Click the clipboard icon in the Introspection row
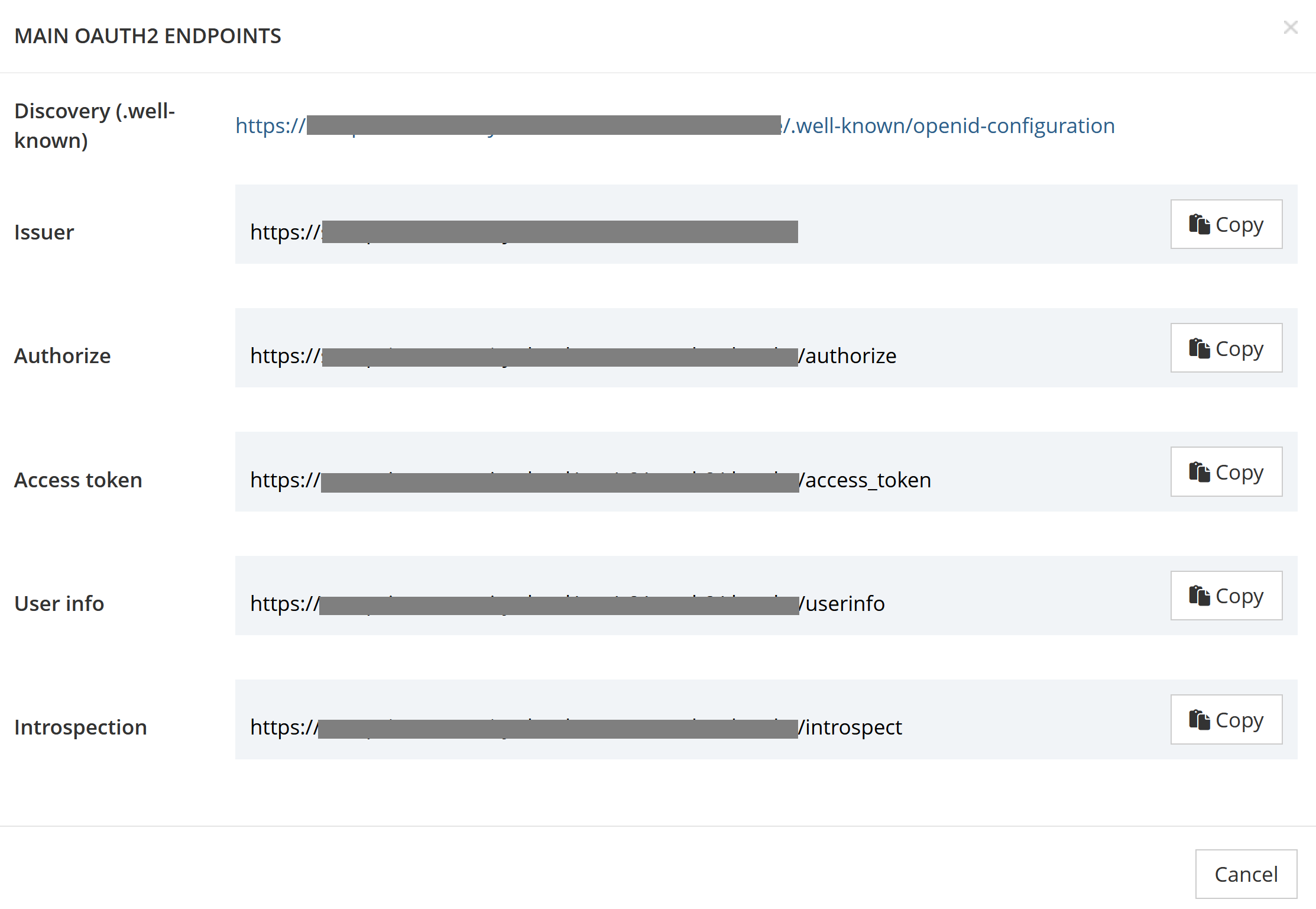1316x909 pixels. tap(1199, 719)
